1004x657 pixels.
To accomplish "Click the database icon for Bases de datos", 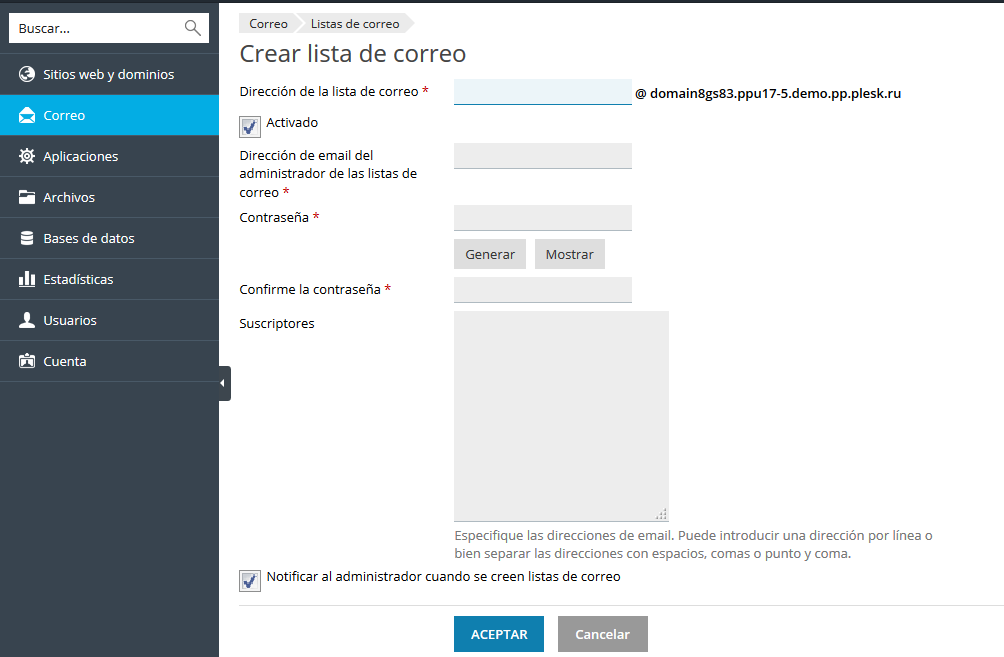I will pyautogui.click(x=27, y=239).
